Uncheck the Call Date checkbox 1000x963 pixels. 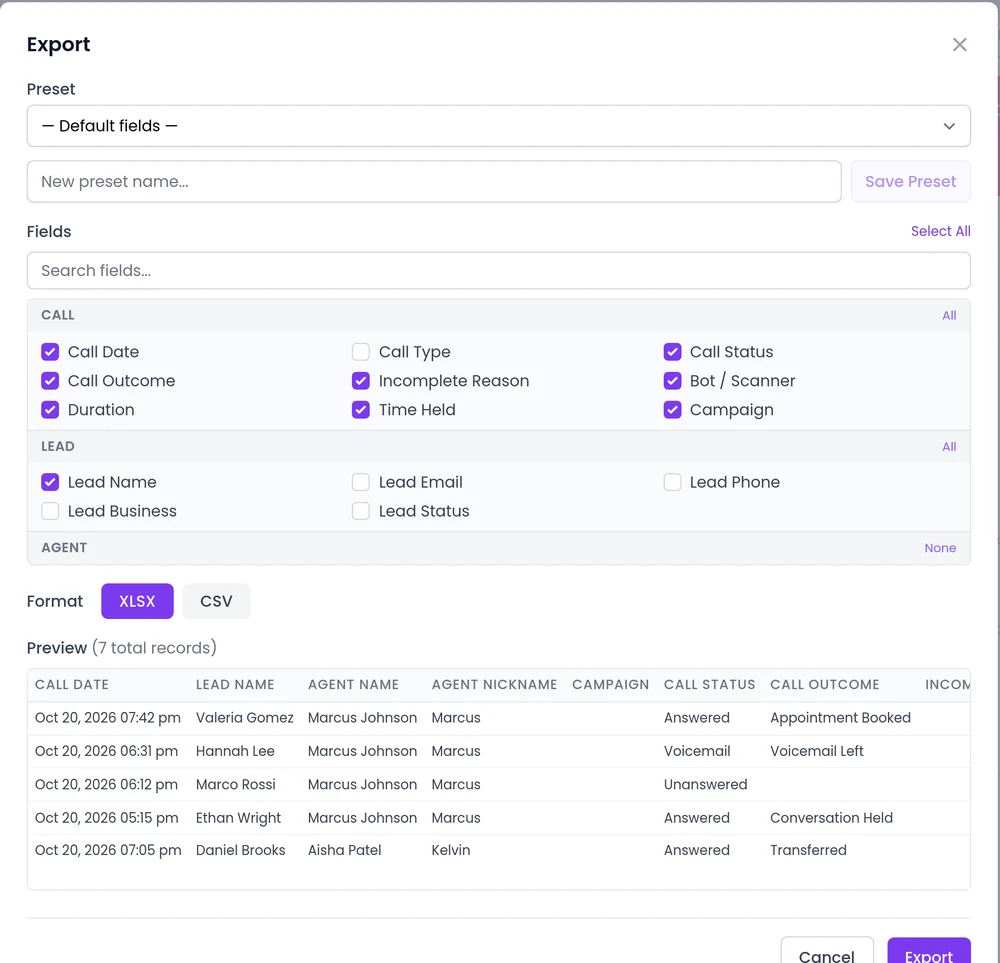[50, 351]
